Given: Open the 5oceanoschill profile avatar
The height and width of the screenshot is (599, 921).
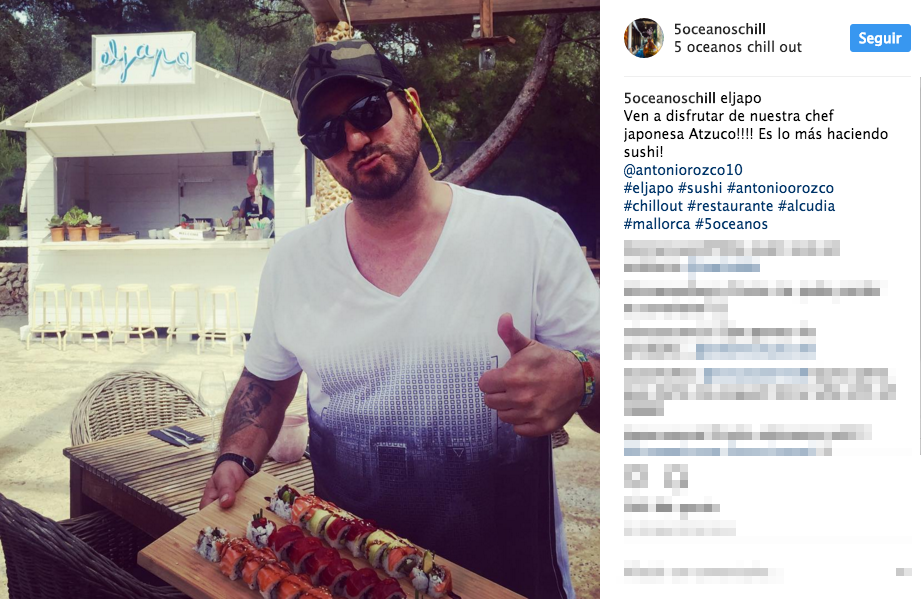Looking at the screenshot, I should pyautogui.click(x=644, y=38).
